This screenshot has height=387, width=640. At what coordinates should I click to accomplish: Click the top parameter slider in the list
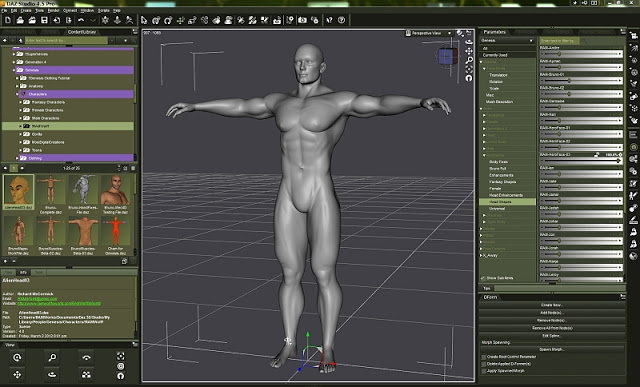coord(581,54)
